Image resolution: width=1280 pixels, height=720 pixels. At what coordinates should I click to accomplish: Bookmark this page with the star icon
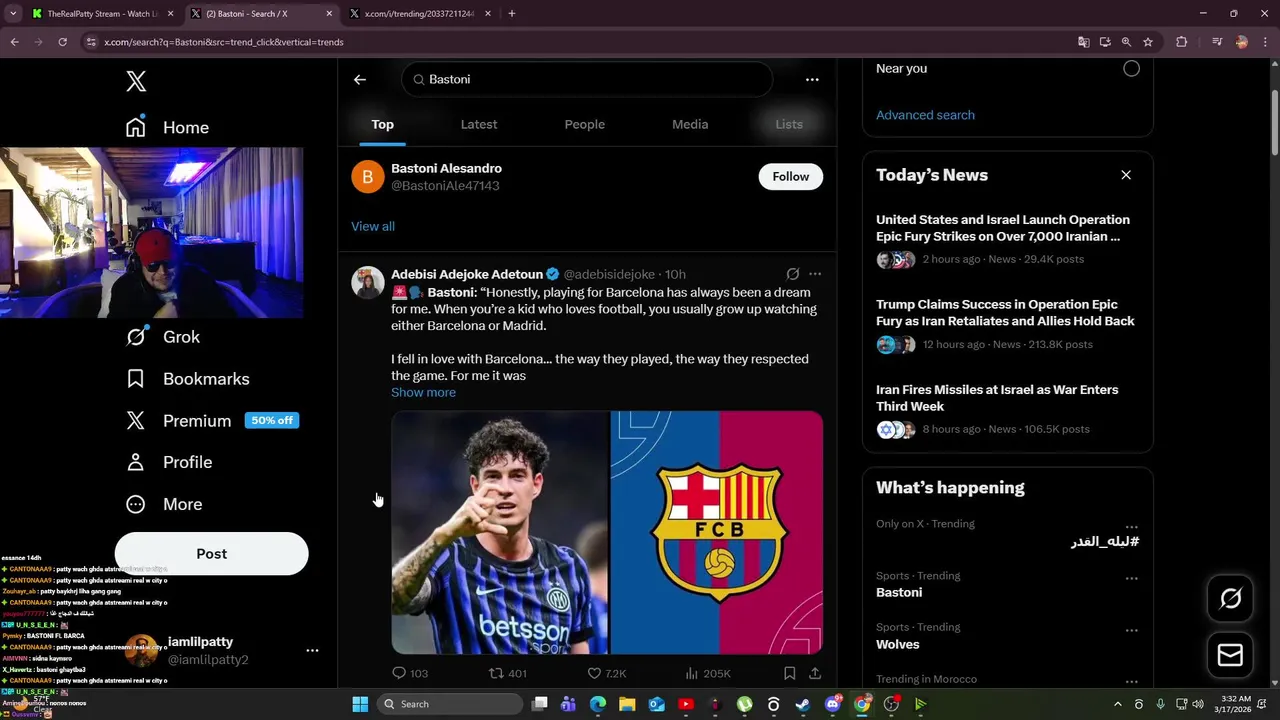coord(1148,42)
